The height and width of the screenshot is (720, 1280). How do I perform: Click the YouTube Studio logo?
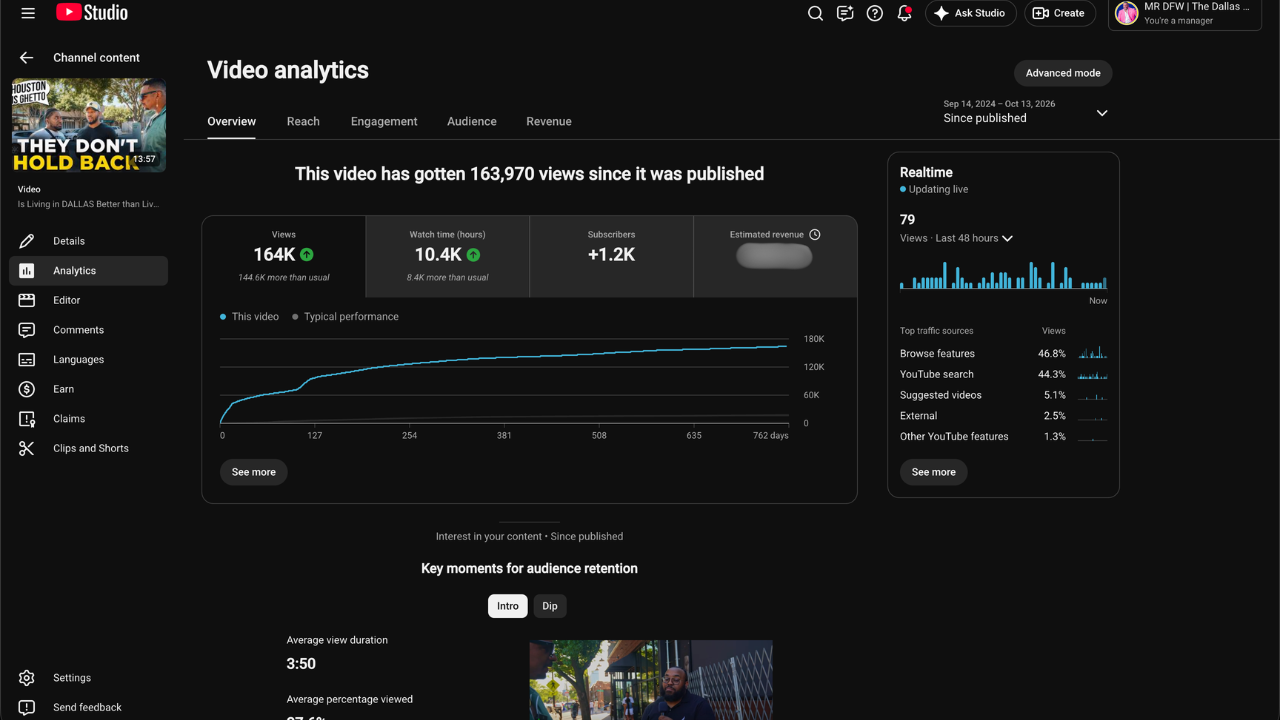click(92, 13)
